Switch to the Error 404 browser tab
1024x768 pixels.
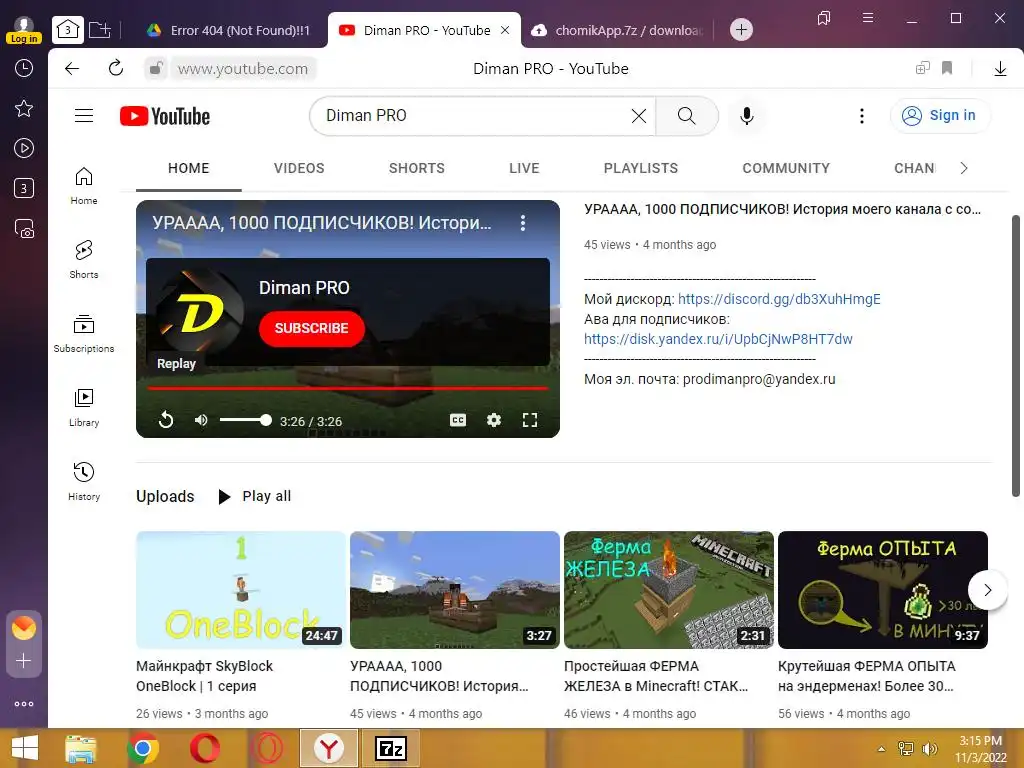pos(228,30)
